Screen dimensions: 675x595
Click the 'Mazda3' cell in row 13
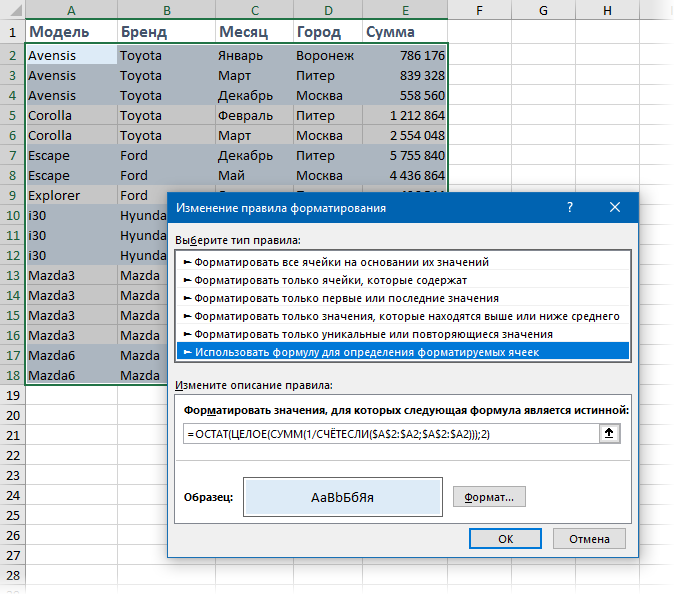click(x=71, y=275)
